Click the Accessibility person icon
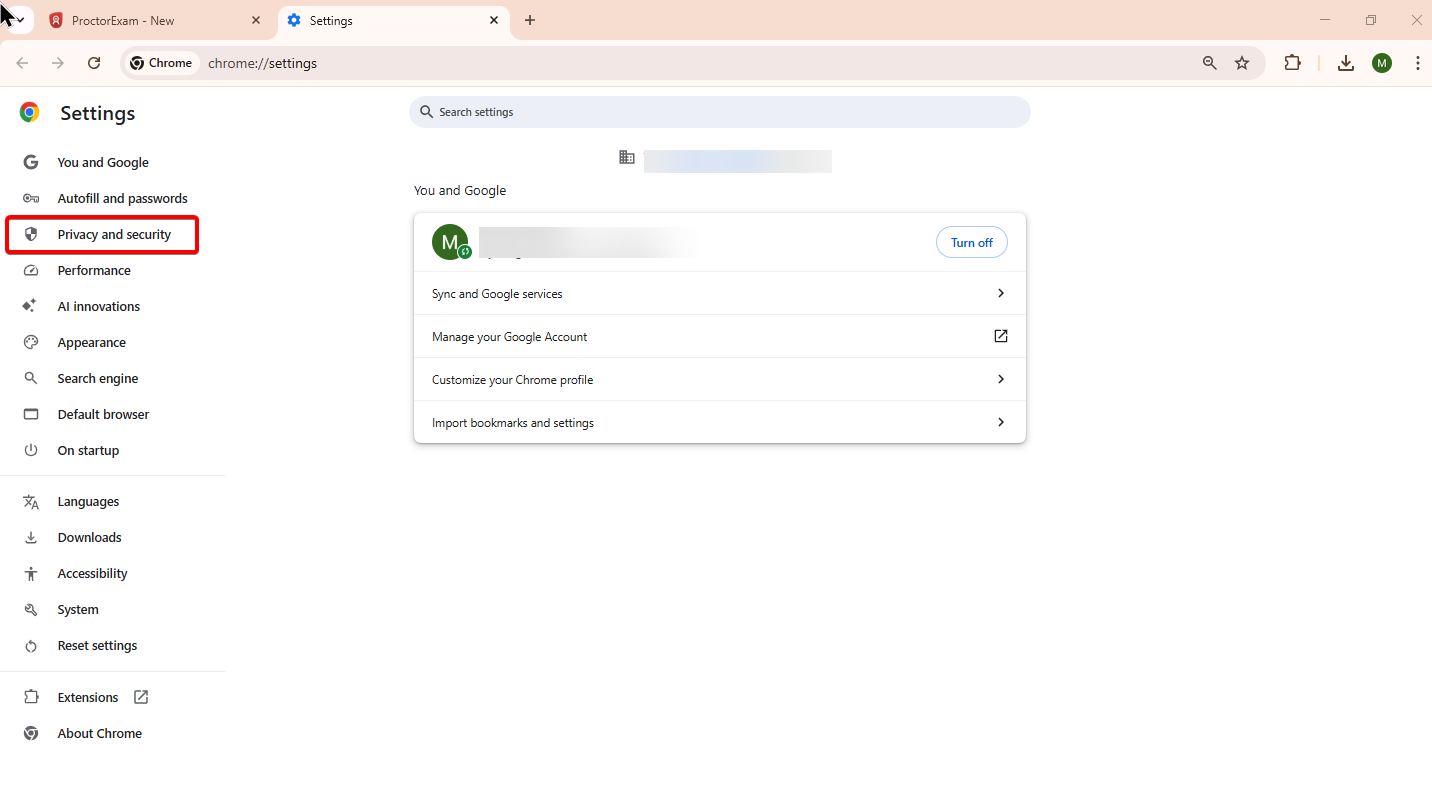Screen dimensions: 1432x812 (31, 573)
